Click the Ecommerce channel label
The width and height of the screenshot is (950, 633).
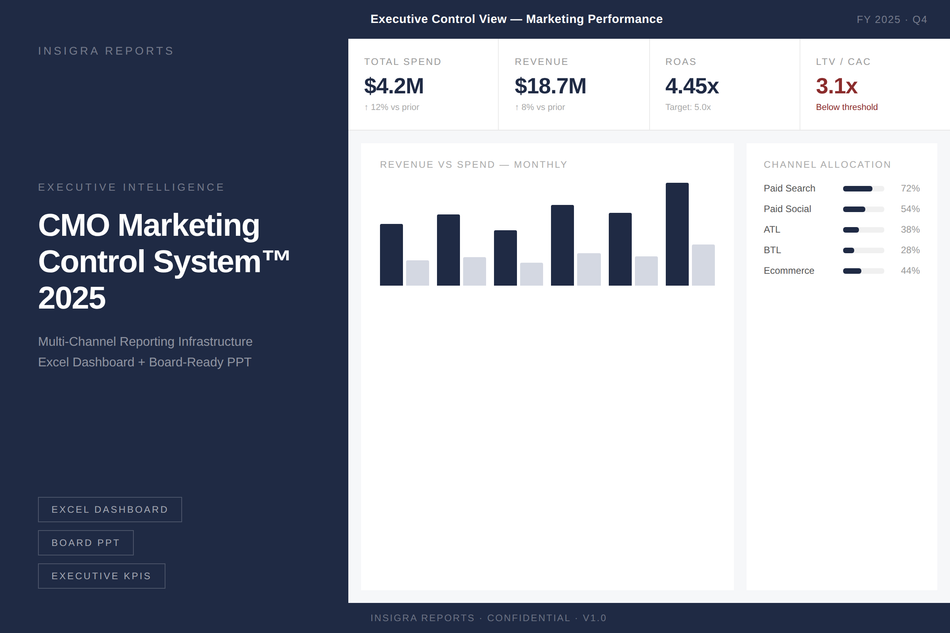point(788,270)
